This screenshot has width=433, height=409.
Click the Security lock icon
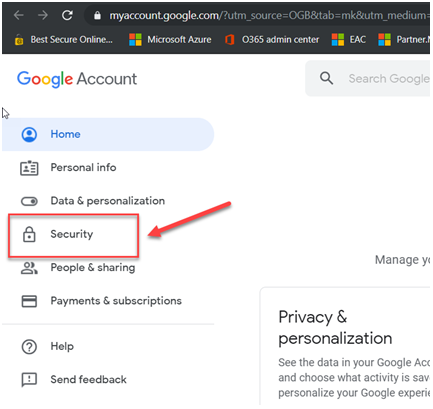tap(29, 234)
